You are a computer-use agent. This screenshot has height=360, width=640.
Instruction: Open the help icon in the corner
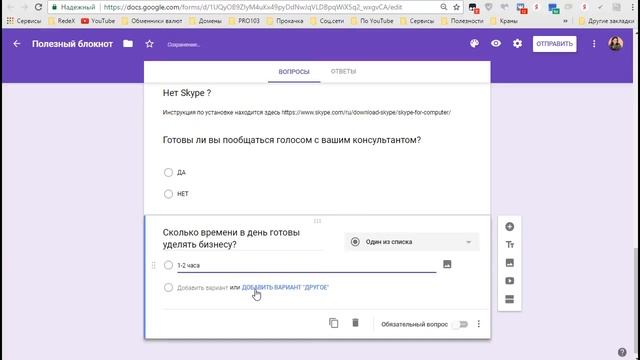click(x=622, y=352)
